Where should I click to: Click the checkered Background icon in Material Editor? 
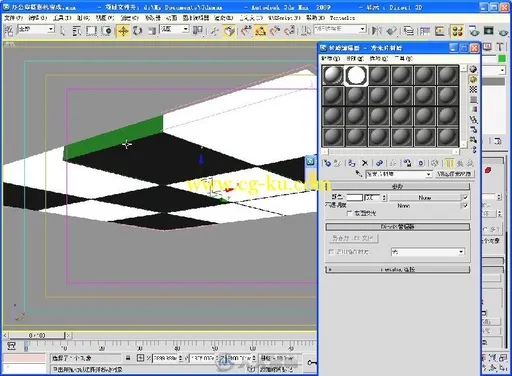click(473, 89)
